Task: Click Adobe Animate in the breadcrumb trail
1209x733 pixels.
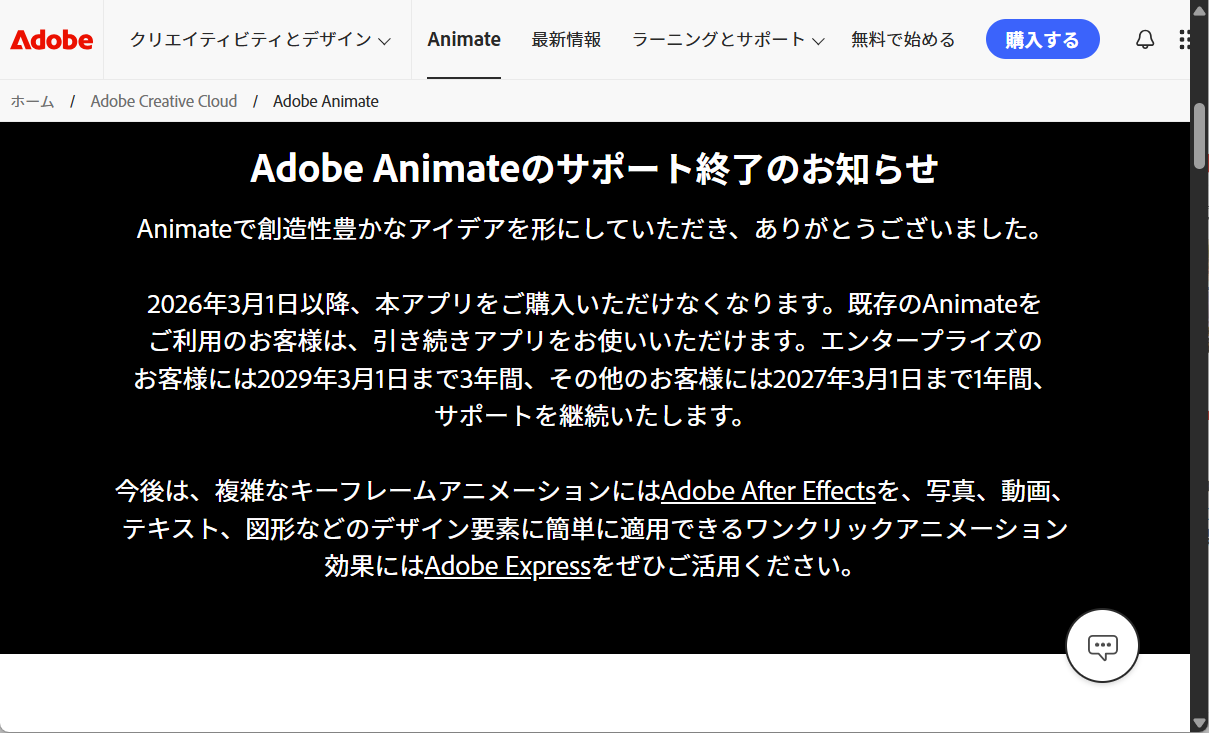Action: [x=325, y=101]
